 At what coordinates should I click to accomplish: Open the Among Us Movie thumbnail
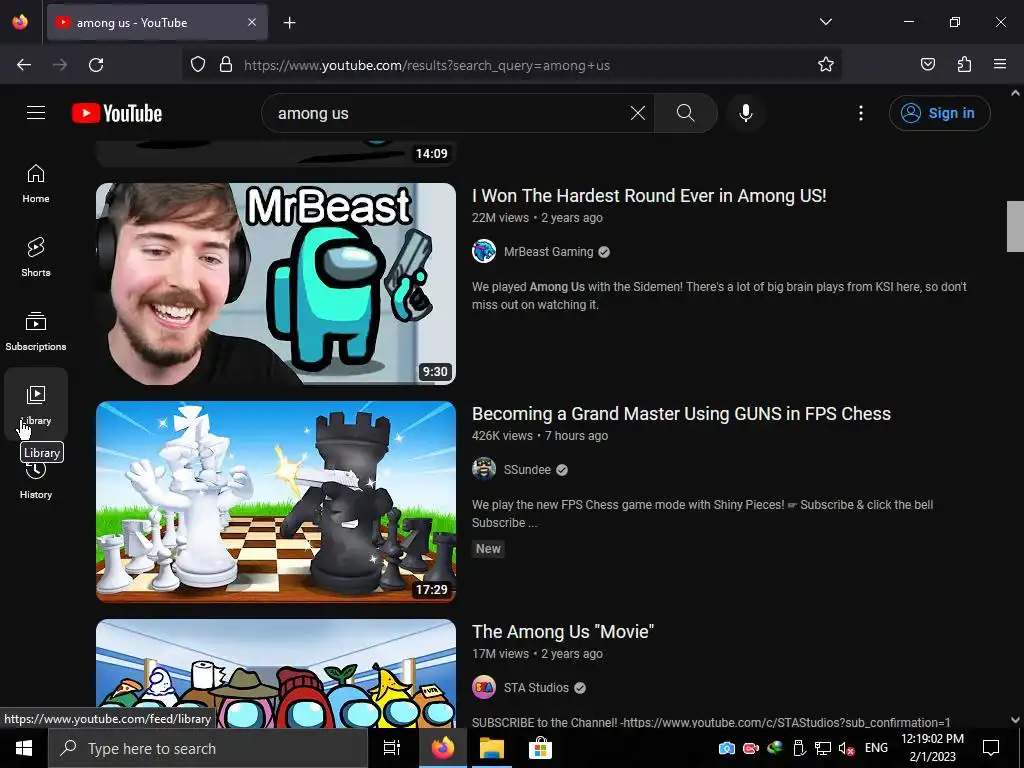pyautogui.click(x=276, y=673)
